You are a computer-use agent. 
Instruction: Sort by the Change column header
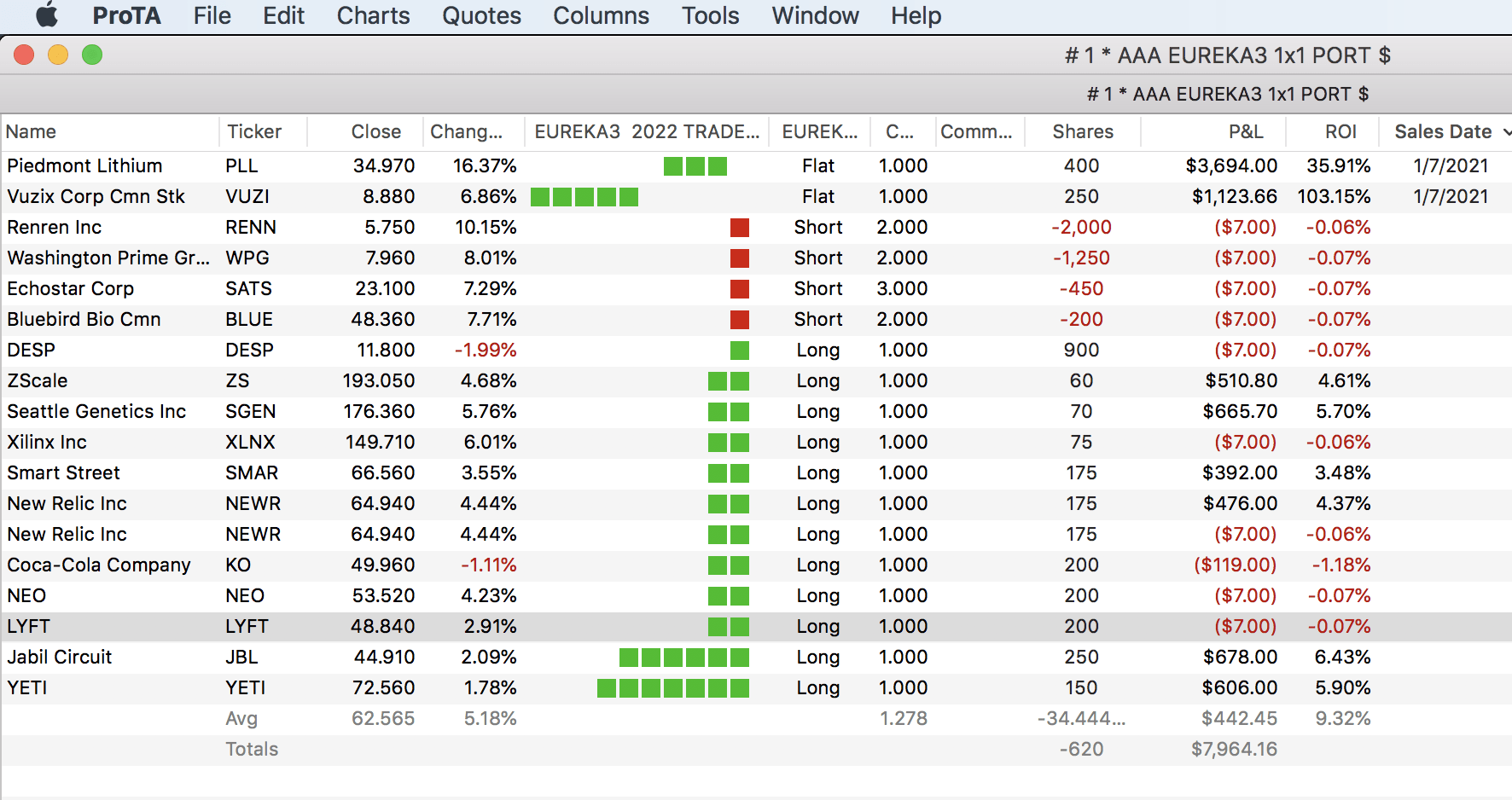tap(474, 132)
